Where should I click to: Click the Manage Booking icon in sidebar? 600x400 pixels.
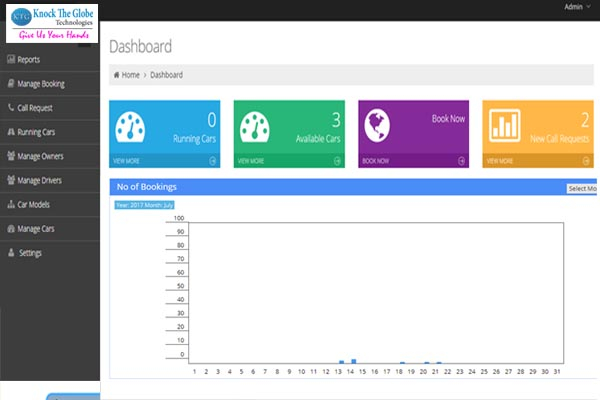point(11,83)
